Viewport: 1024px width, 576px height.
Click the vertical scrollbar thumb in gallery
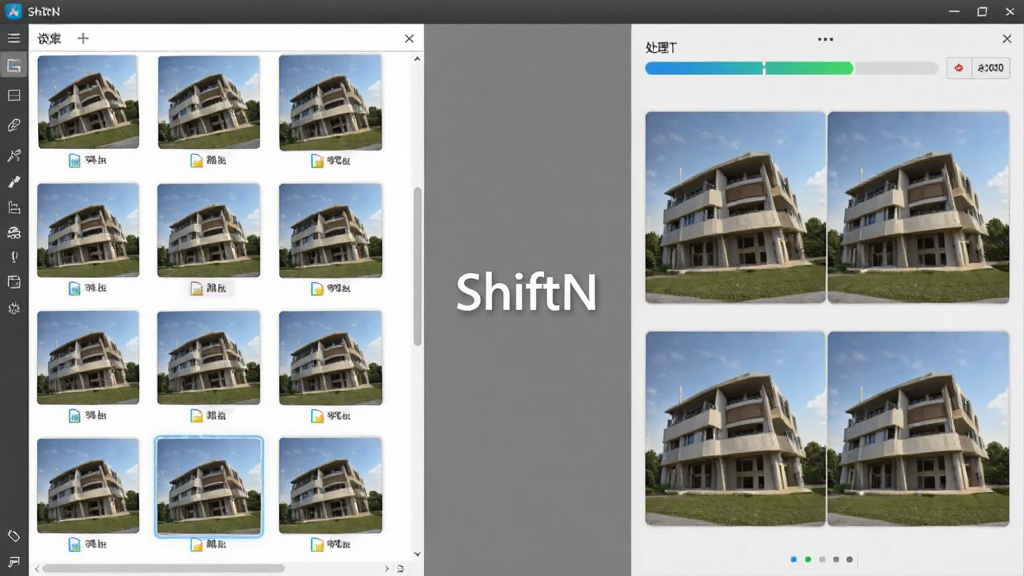(x=417, y=266)
